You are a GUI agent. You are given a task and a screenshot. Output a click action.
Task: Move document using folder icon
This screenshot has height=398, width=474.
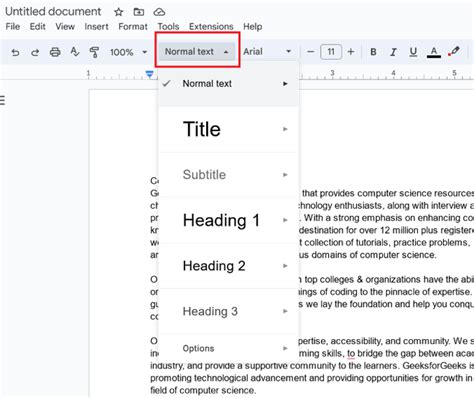[x=139, y=12]
